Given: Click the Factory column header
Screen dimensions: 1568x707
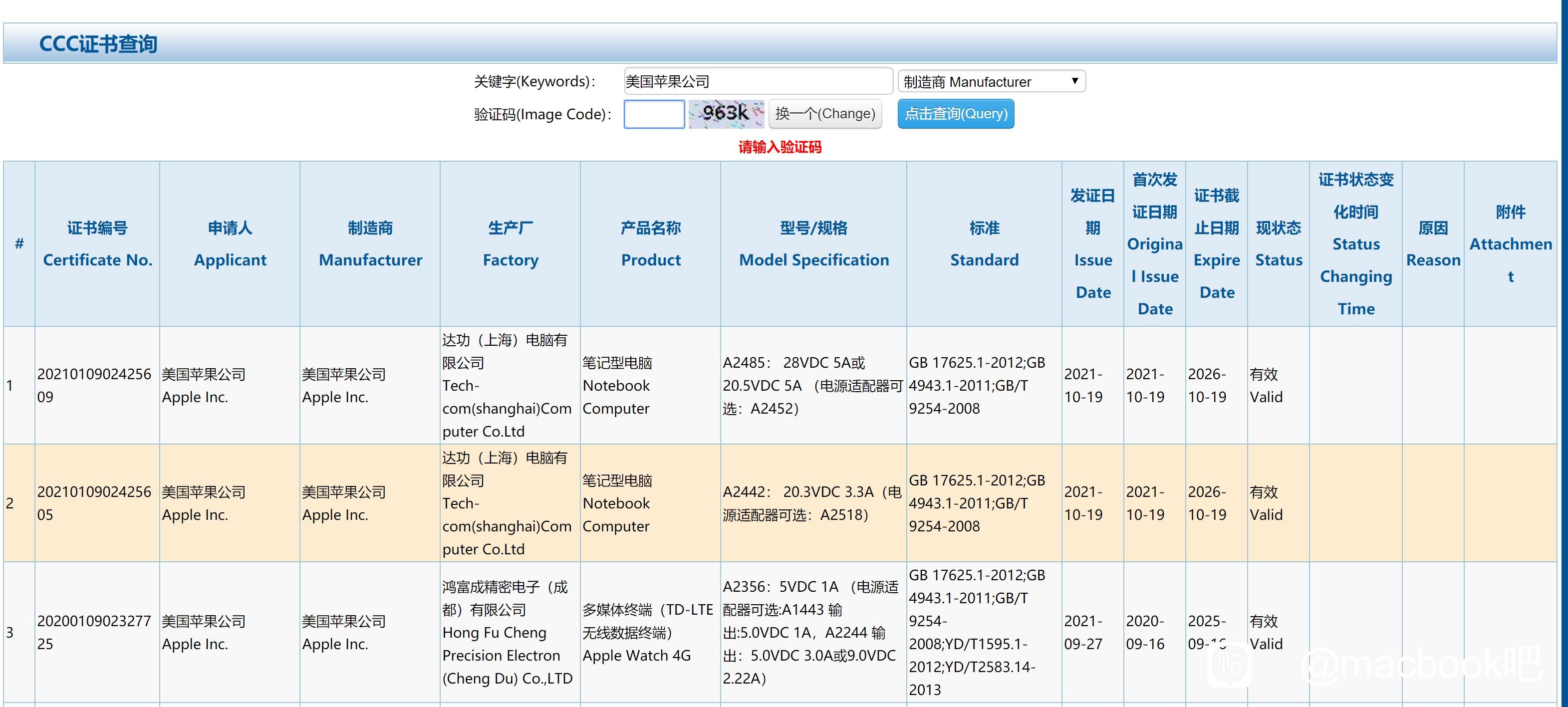Looking at the screenshot, I should [511, 244].
